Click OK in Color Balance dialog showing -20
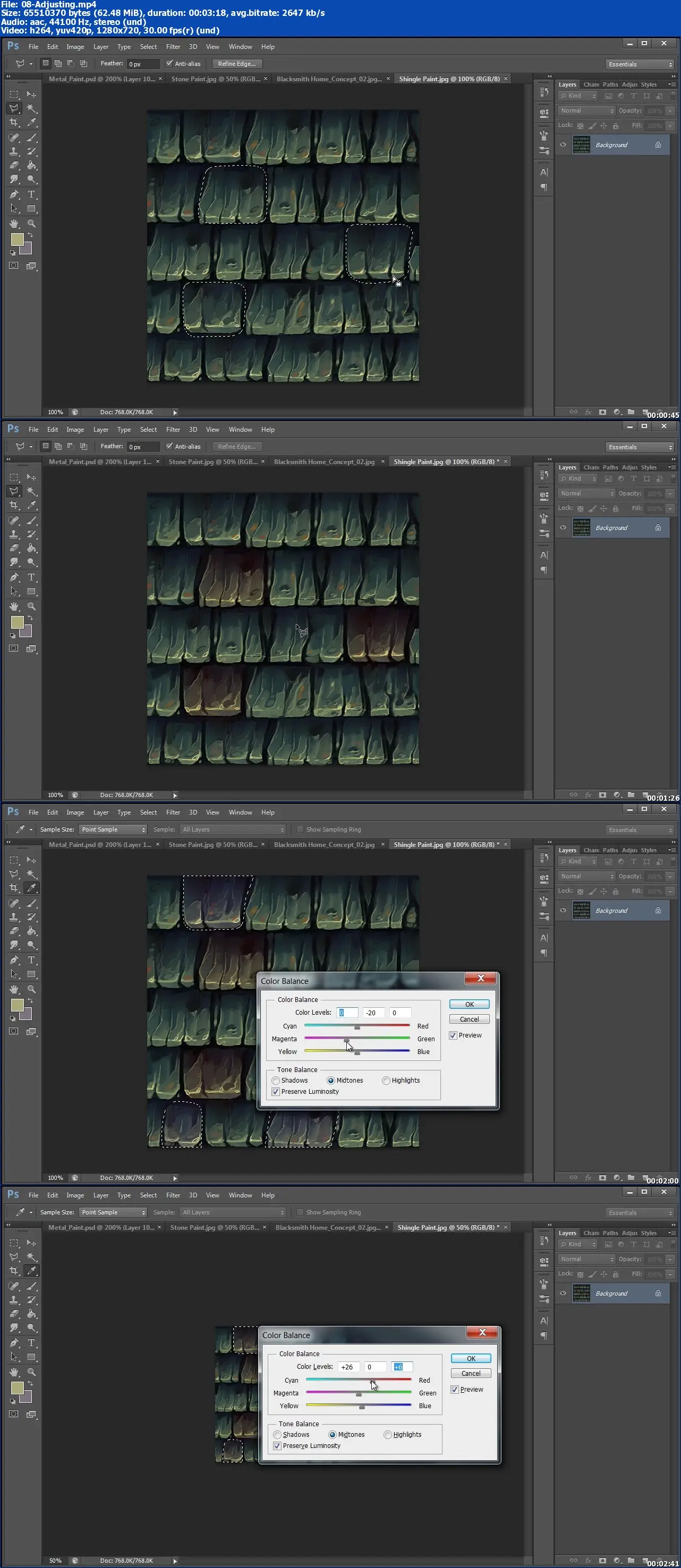The width and height of the screenshot is (681, 1568). [469, 1004]
